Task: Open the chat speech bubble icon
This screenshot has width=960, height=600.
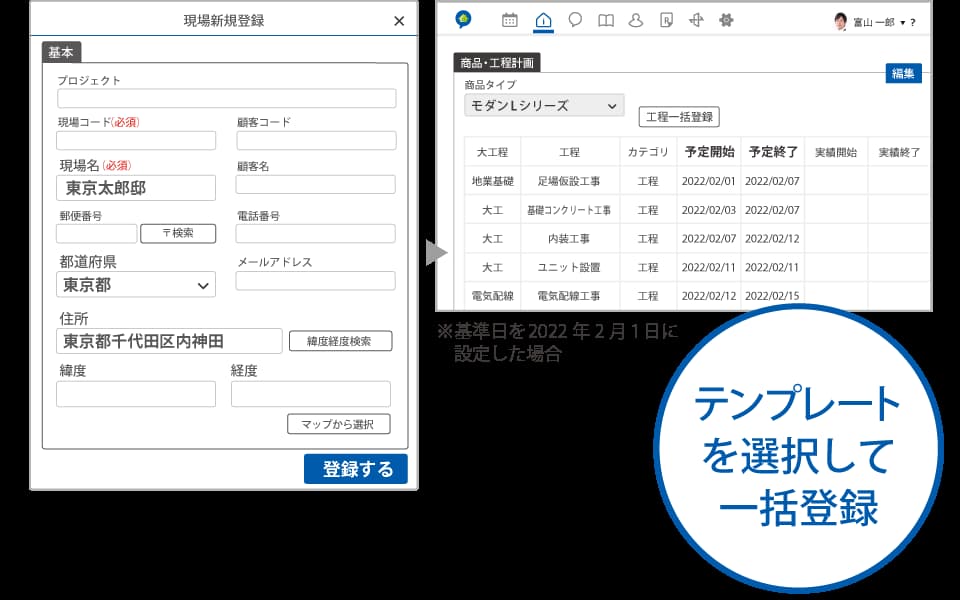Action: click(x=575, y=20)
